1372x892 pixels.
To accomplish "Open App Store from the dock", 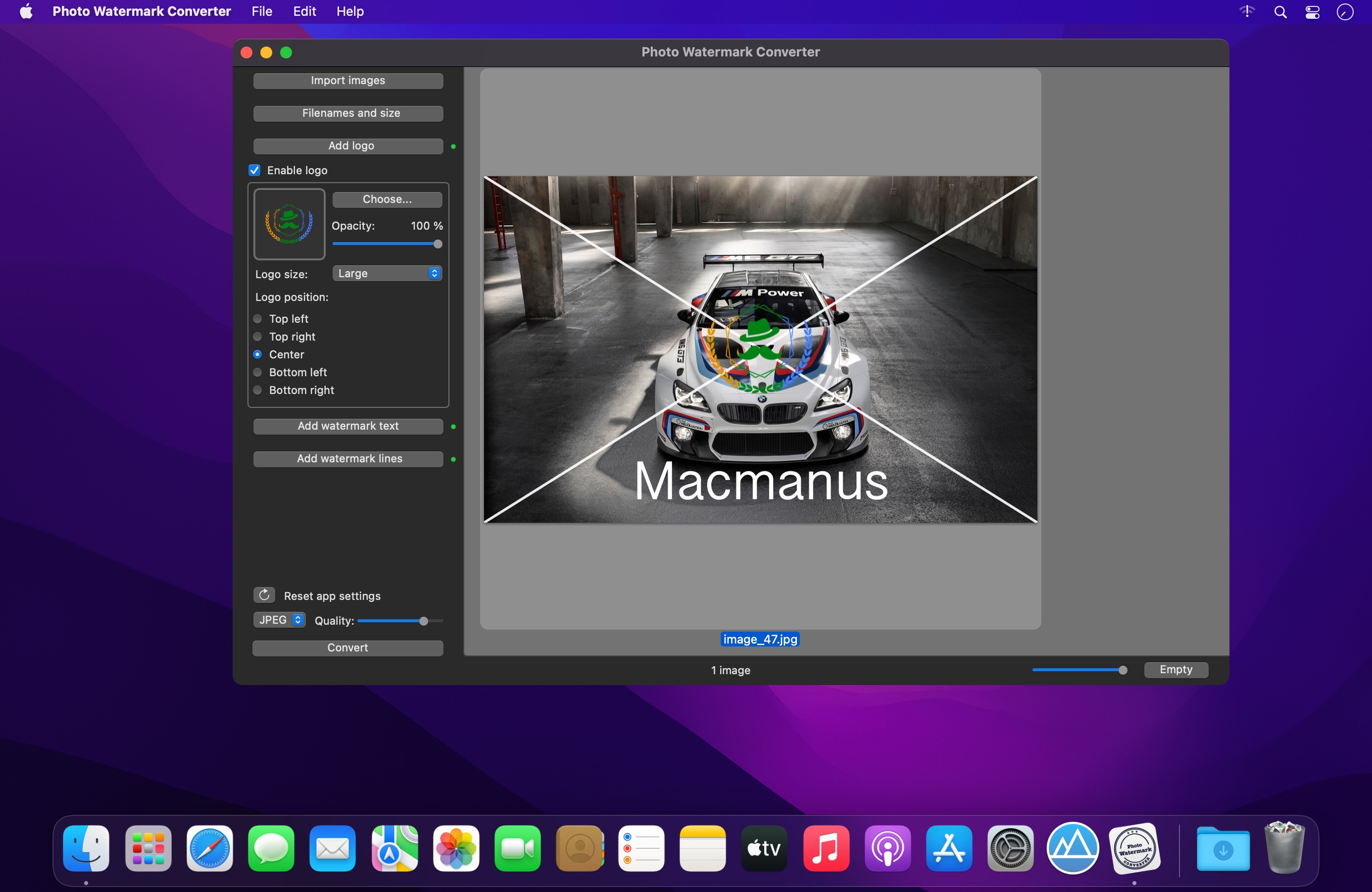I will pos(949,848).
